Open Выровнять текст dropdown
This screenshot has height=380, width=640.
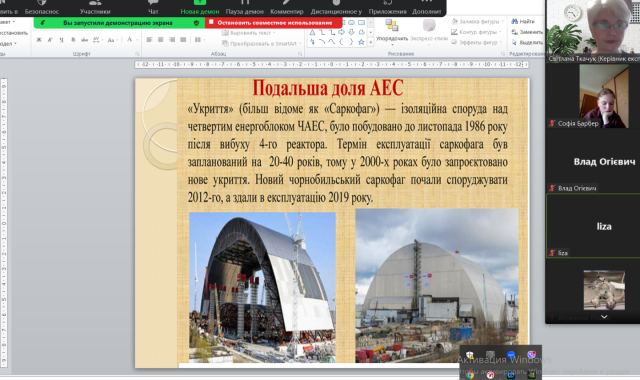[x=249, y=33]
